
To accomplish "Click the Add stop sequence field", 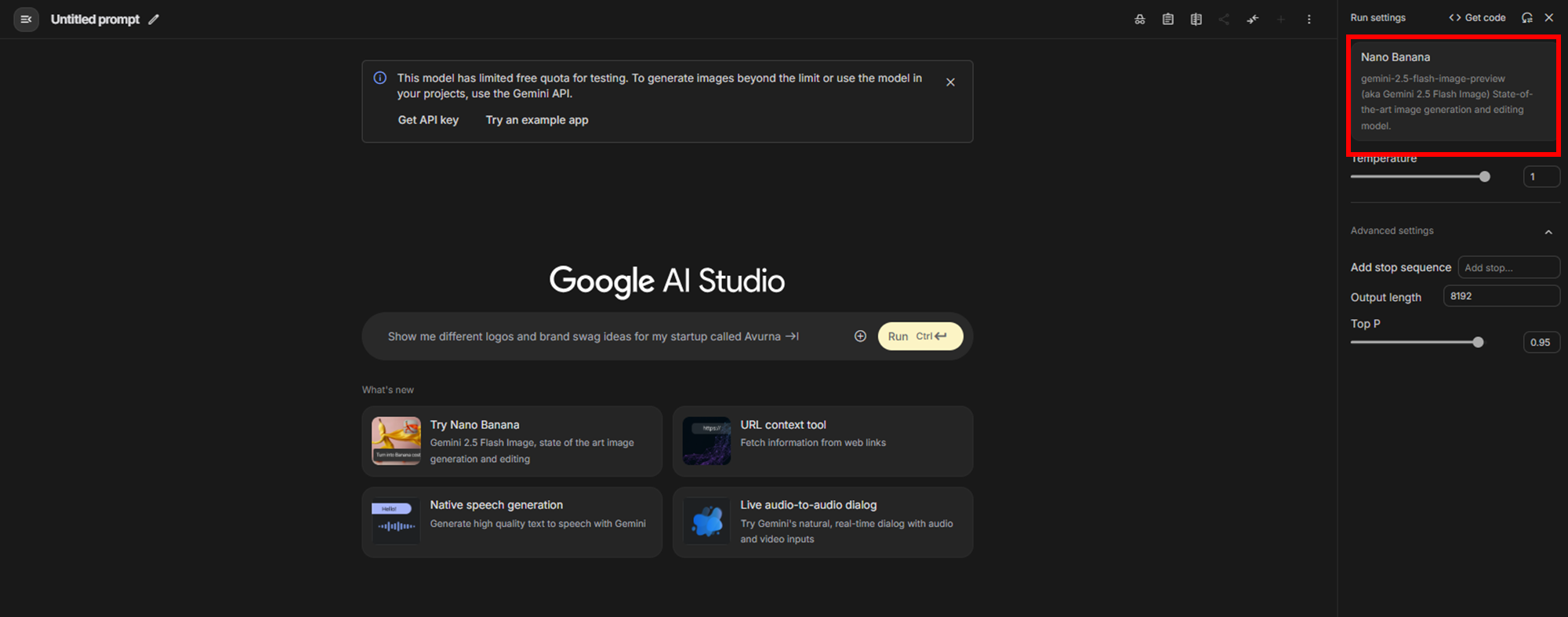I will pos(1508,267).
